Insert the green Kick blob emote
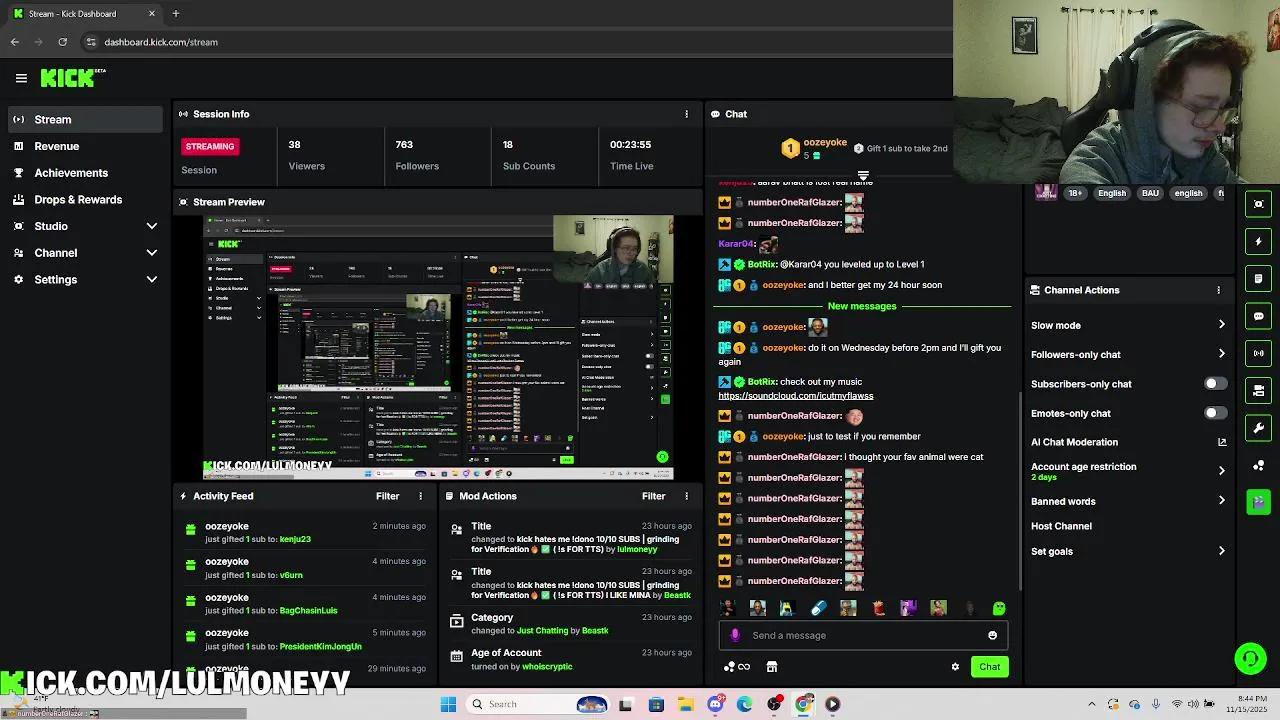 pyautogui.click(x=998, y=608)
